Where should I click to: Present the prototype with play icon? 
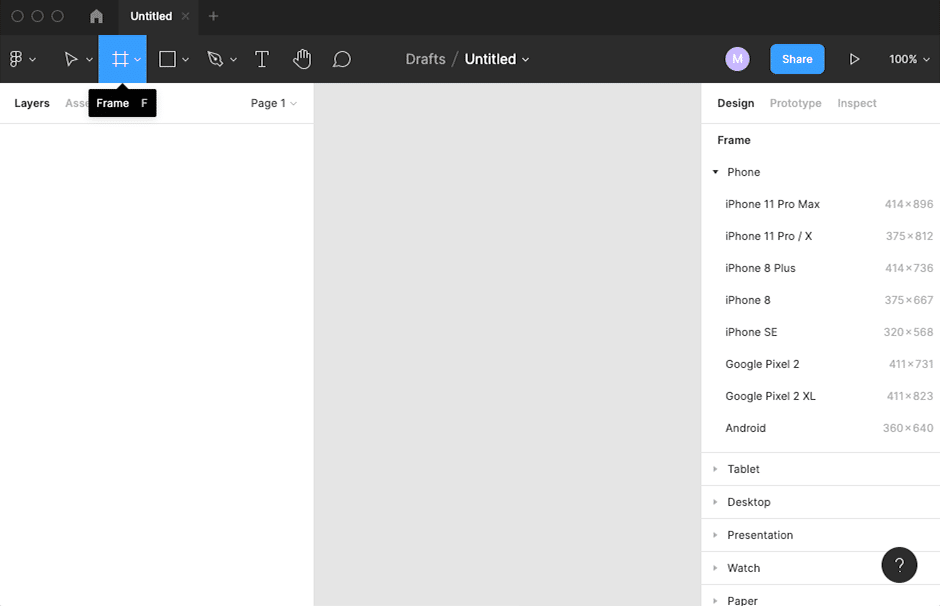tap(854, 59)
